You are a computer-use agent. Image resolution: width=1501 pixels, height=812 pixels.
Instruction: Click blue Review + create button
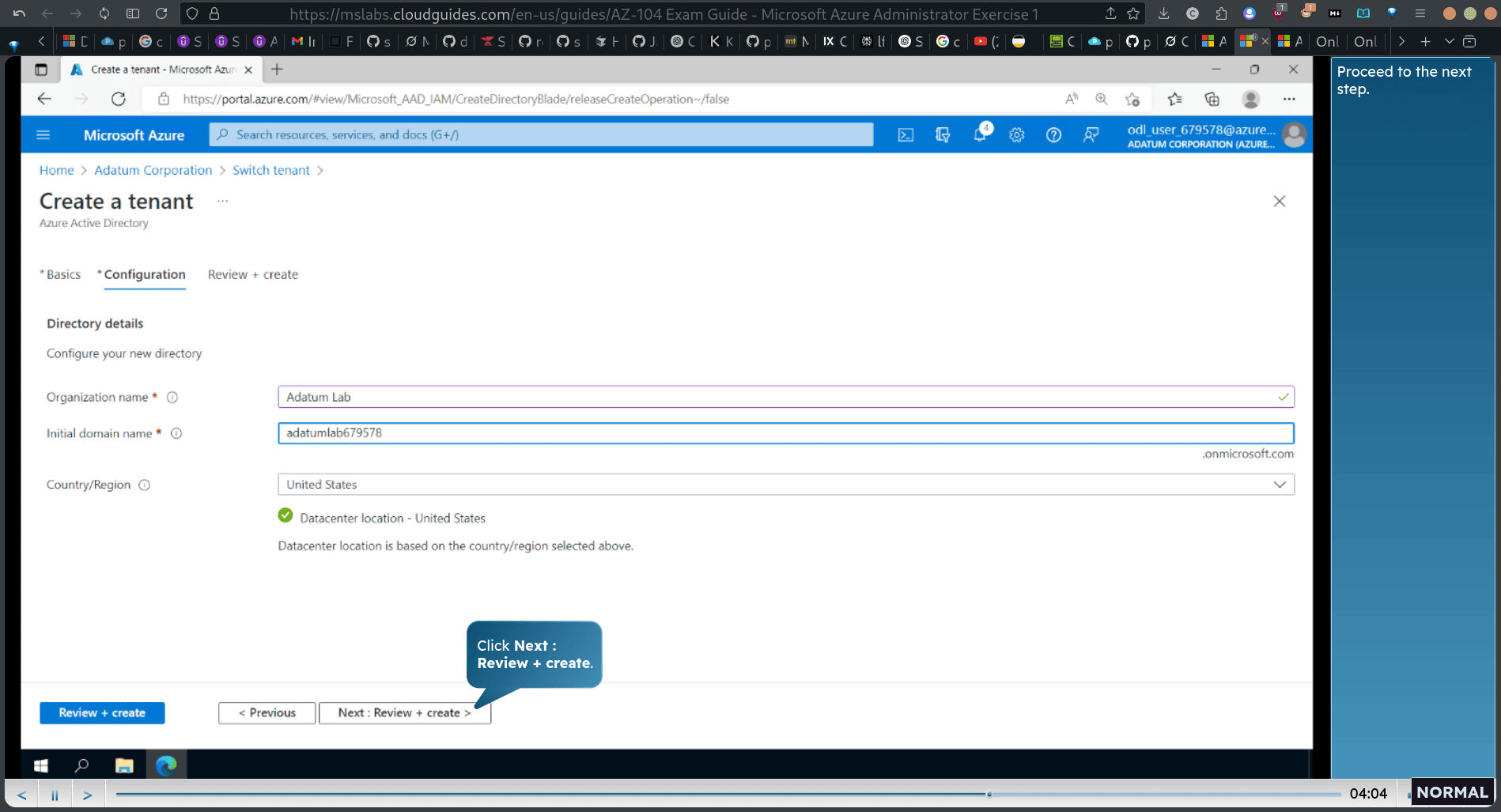[x=102, y=713]
